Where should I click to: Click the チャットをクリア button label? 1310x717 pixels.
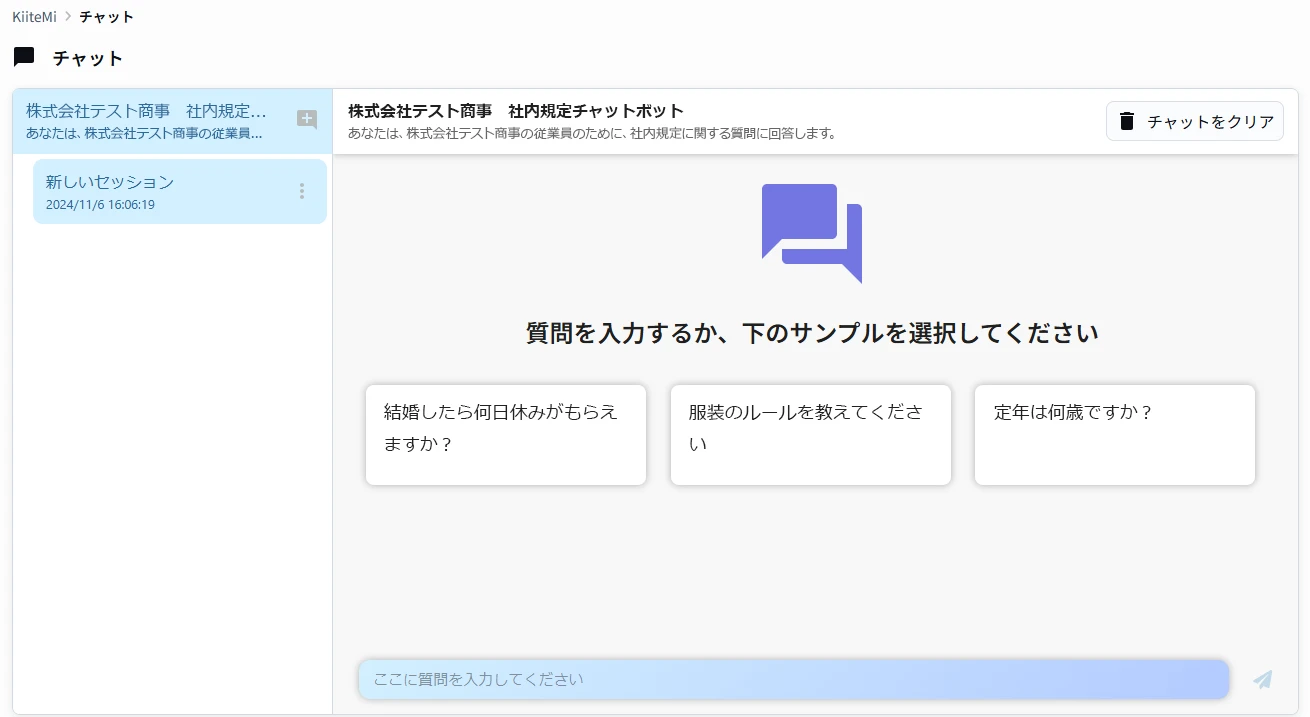(x=1211, y=122)
